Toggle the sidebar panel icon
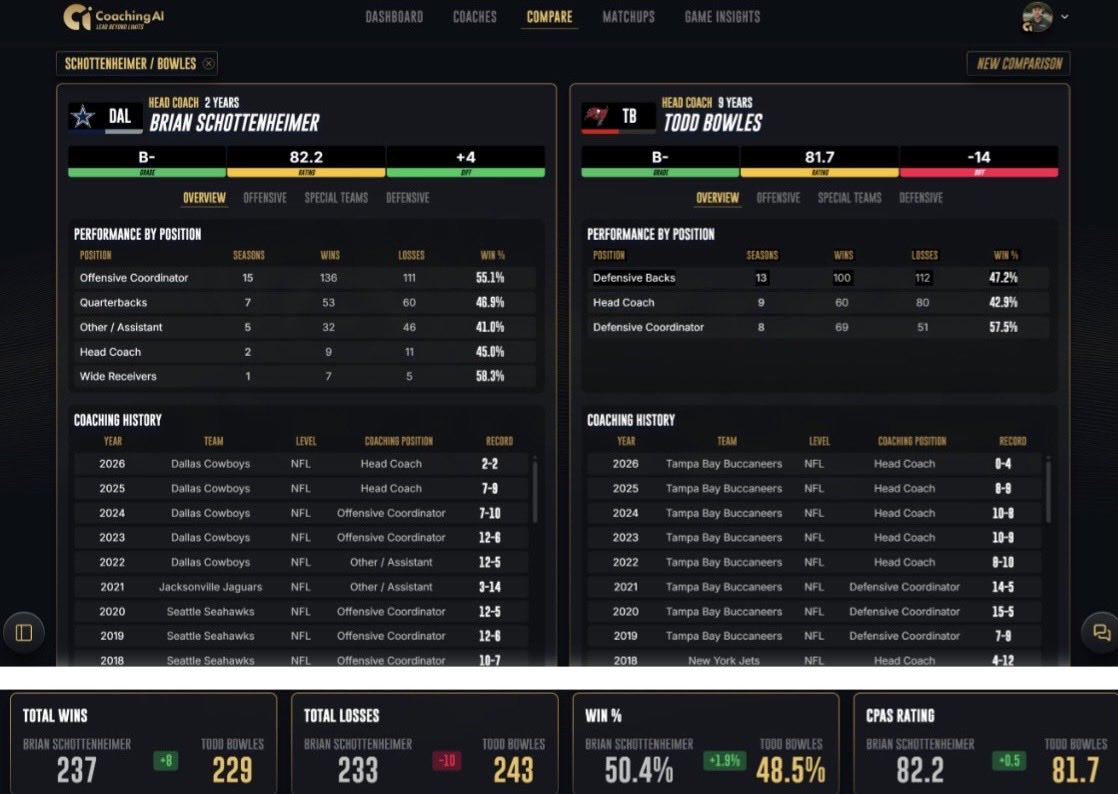This screenshot has width=1118, height=794. 24,632
